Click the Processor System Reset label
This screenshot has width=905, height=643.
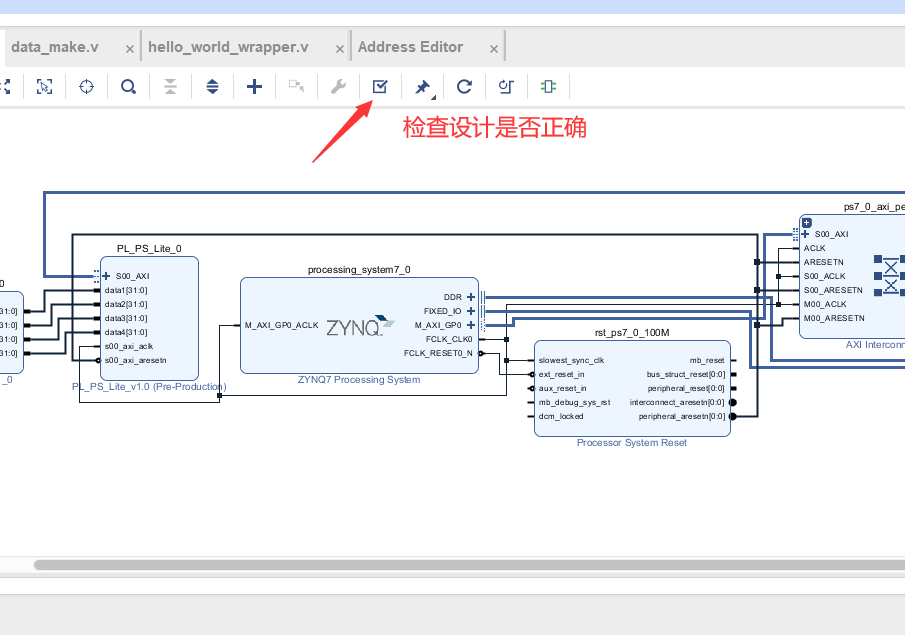632,442
